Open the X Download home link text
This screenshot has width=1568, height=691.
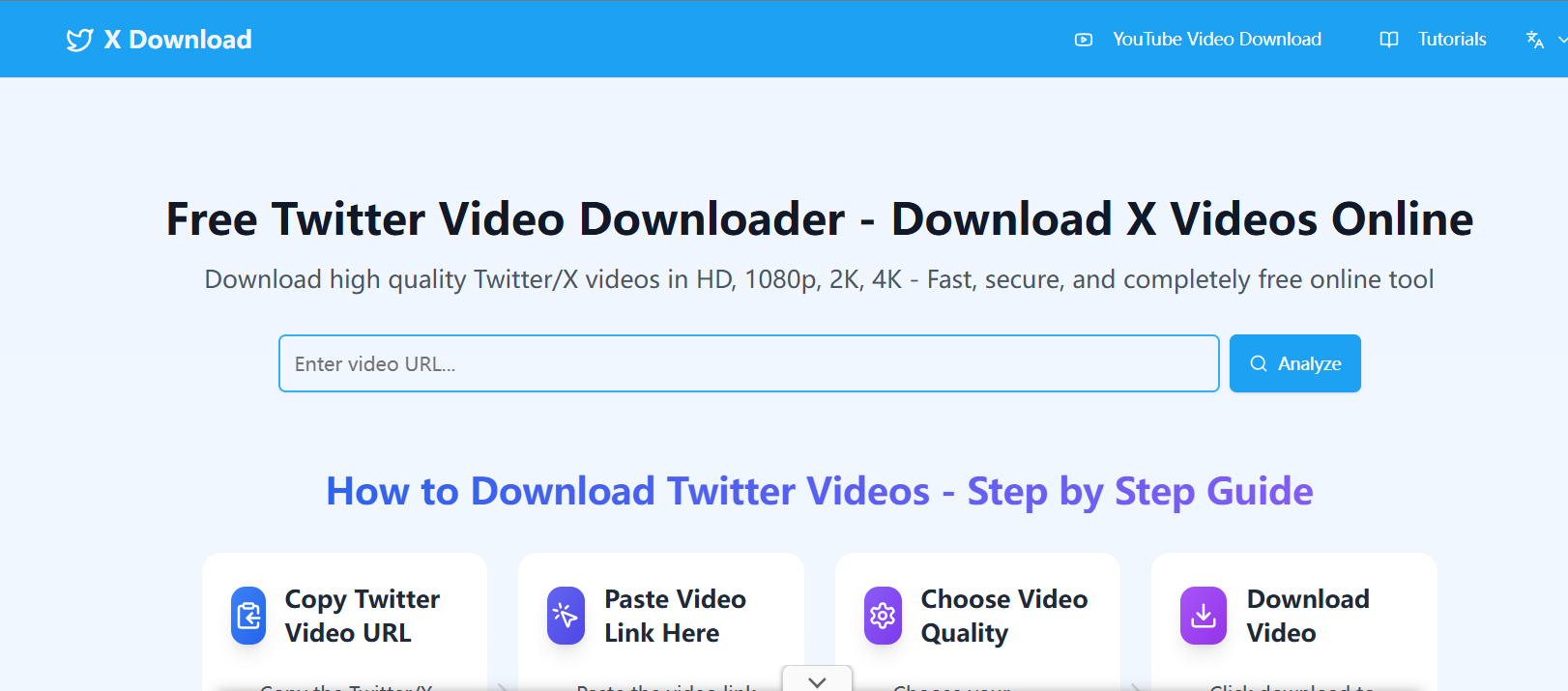point(178,40)
